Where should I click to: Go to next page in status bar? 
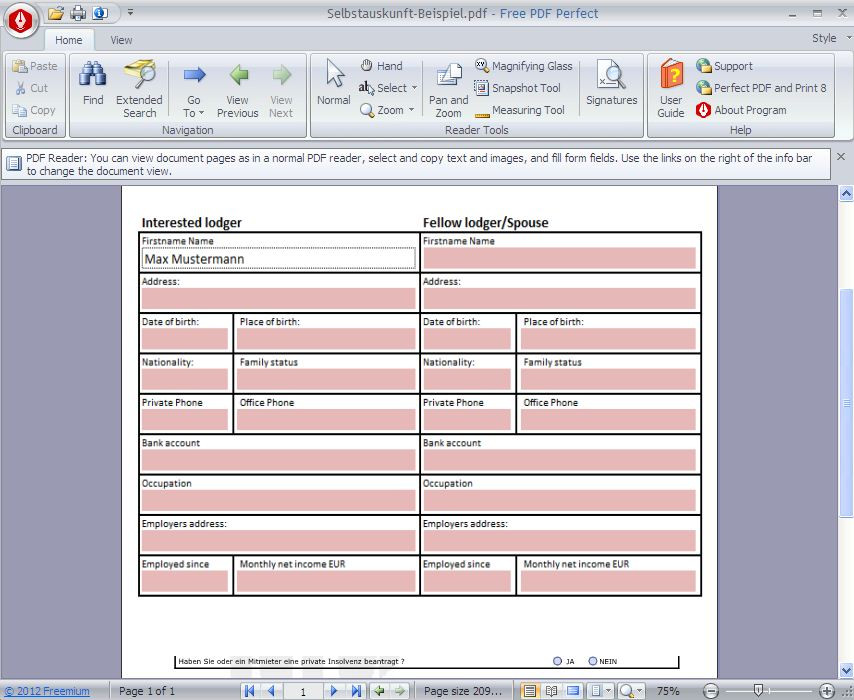pyautogui.click(x=334, y=691)
